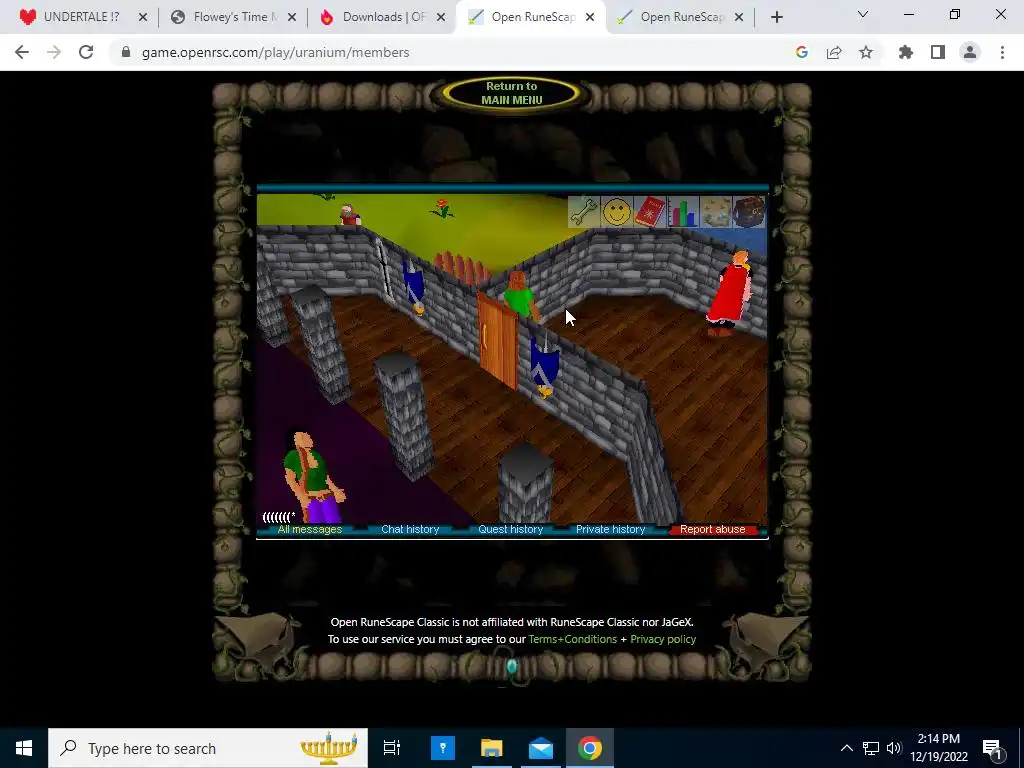The image size is (1024, 768).
Task: Click the dwarf beyond the wall
Action: tap(350, 215)
